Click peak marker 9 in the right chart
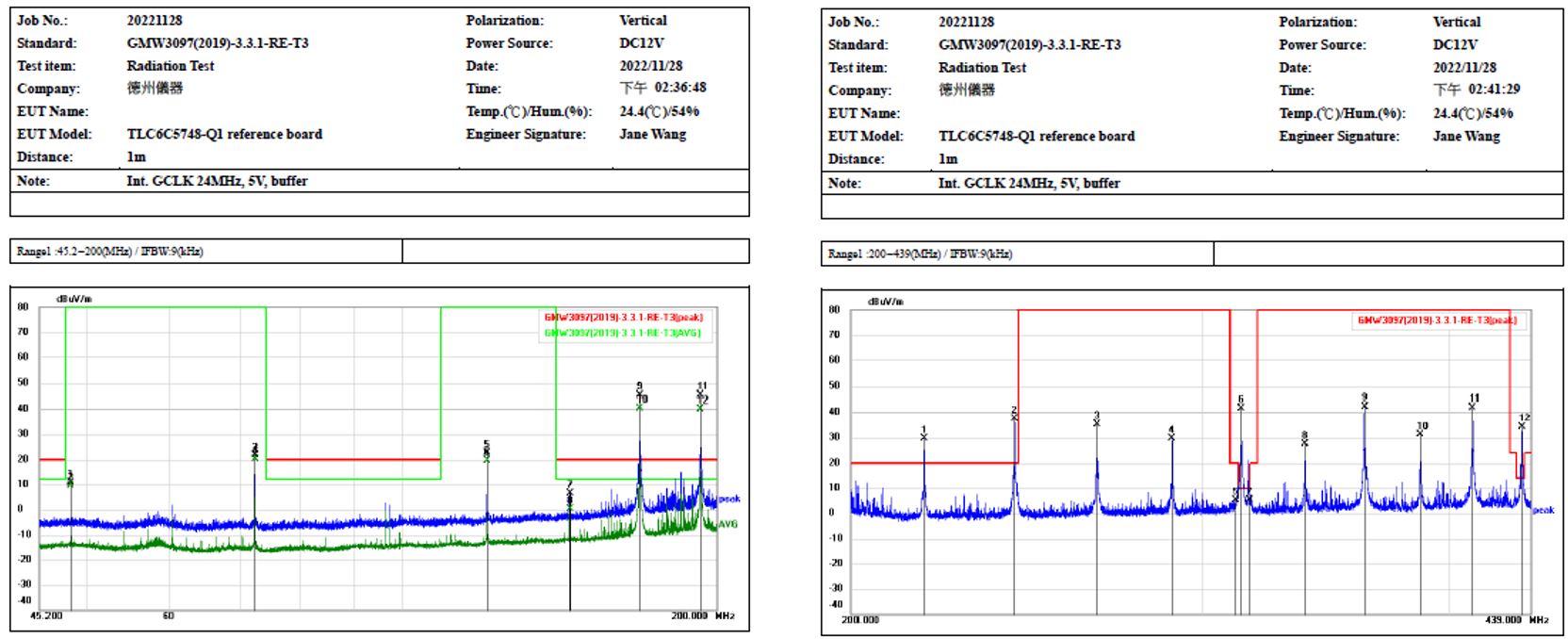The height and width of the screenshot is (639, 1568). pos(1364,405)
